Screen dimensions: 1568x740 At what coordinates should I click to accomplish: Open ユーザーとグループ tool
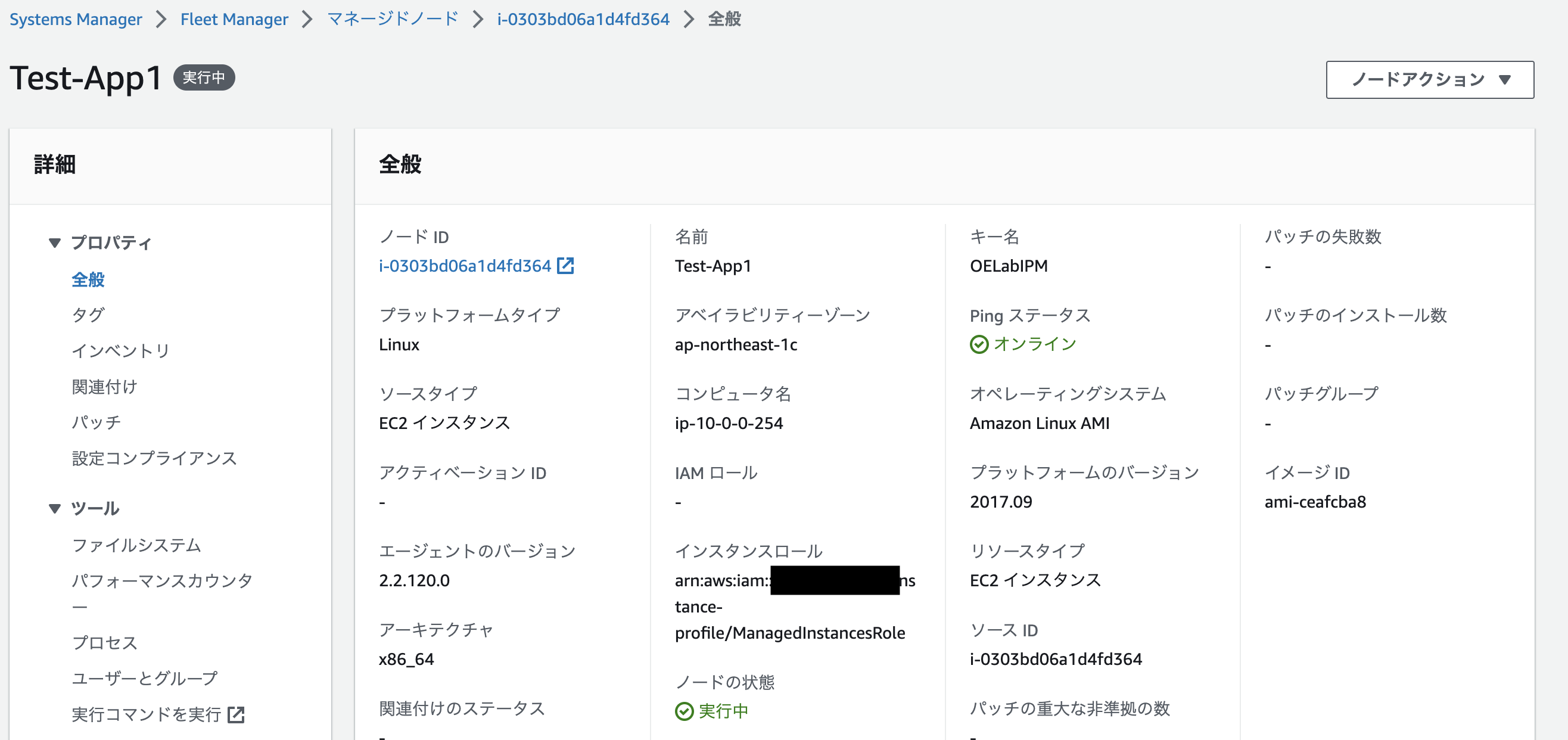pyautogui.click(x=145, y=677)
